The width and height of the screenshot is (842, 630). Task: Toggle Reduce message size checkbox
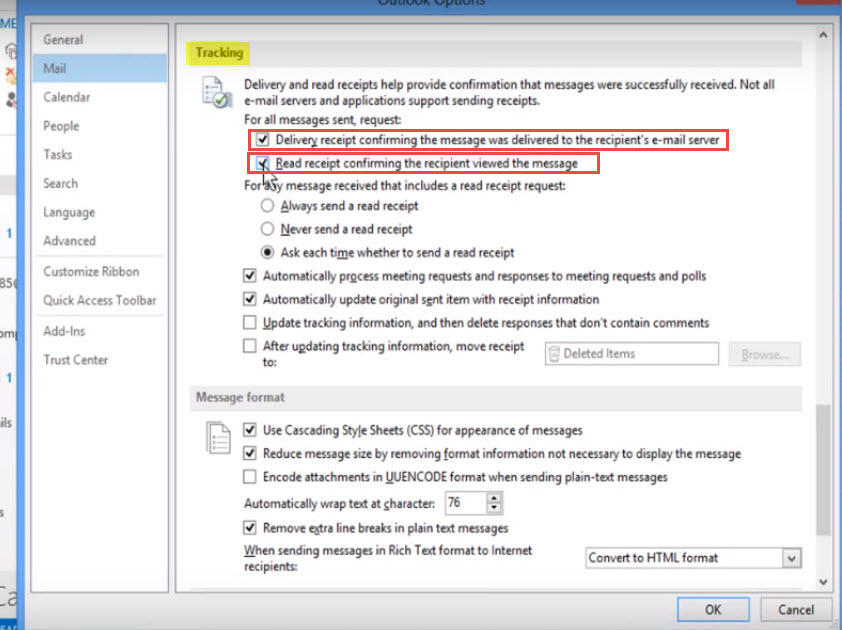[x=250, y=454]
